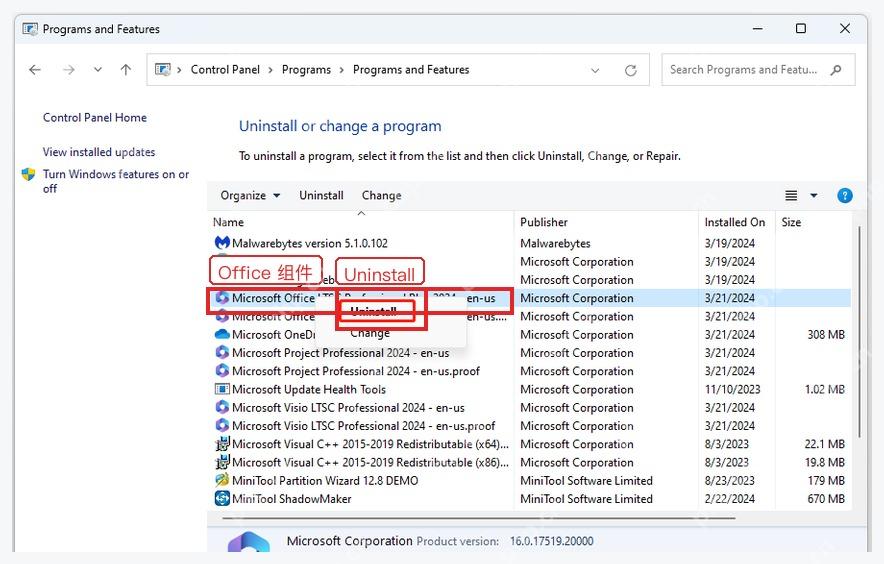Image resolution: width=884 pixels, height=564 pixels.
Task: Click Microsoft Visio en-us.proof icon
Action: tap(222, 426)
